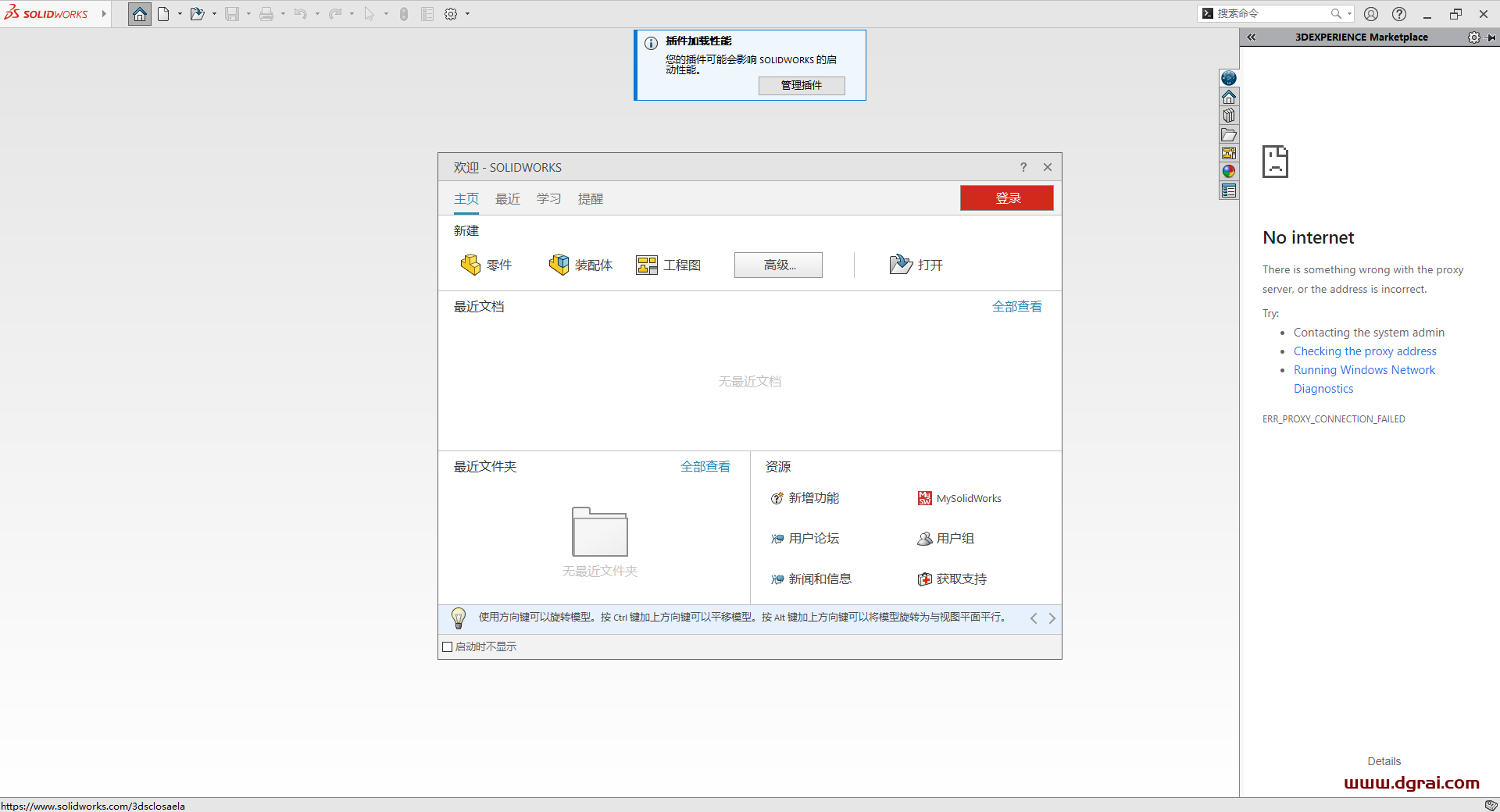Screen dimensions: 1500x812
Task: Expand the Undo dropdown arrow
Action: point(317,14)
